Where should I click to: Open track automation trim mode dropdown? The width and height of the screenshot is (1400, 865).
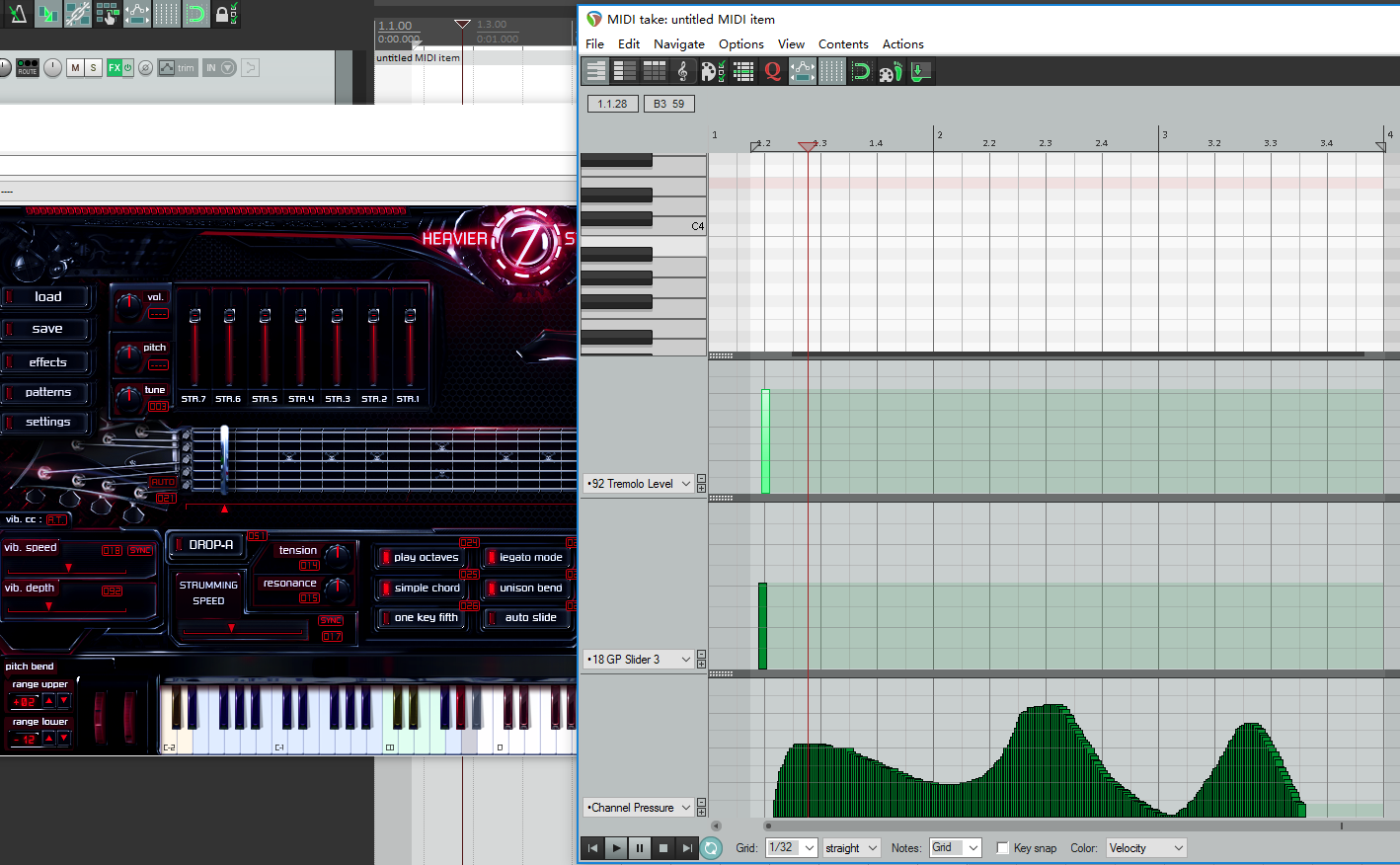click(x=178, y=68)
